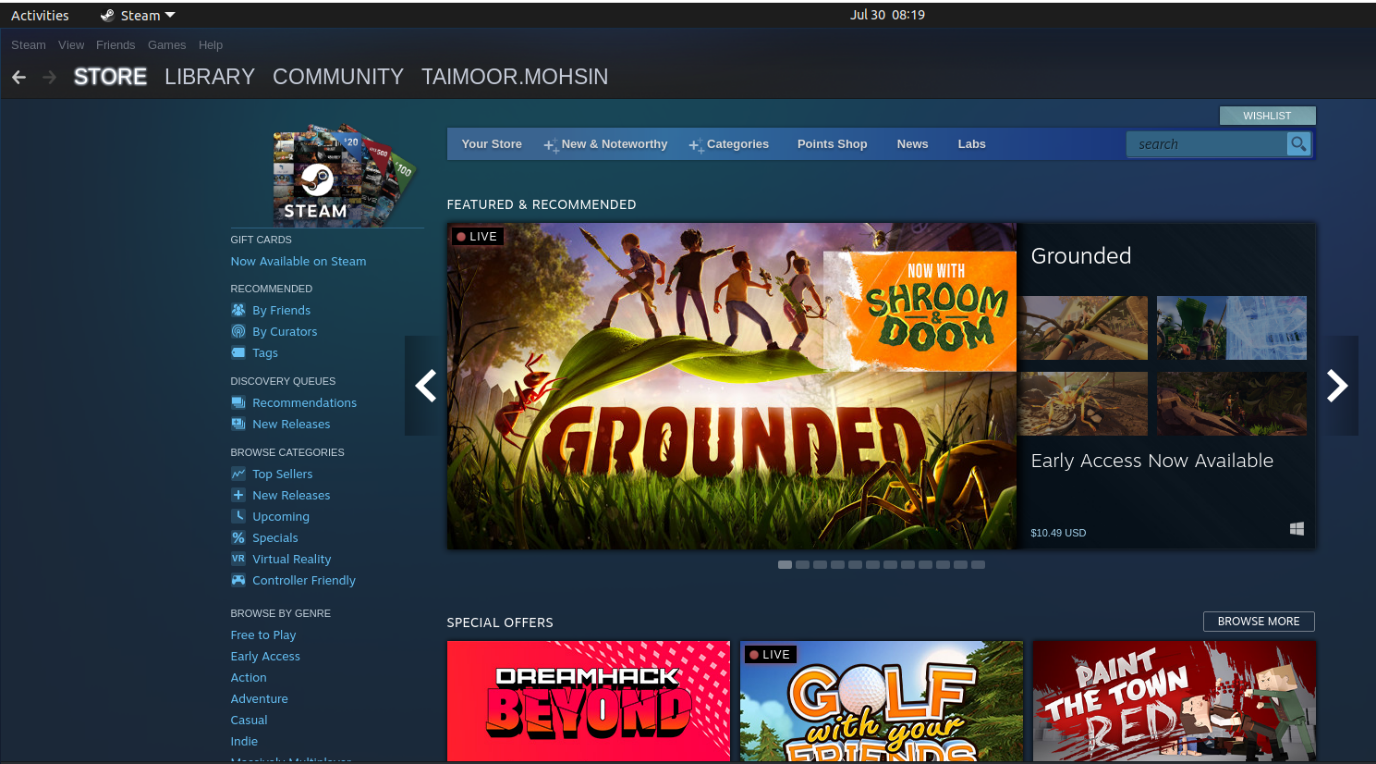Click the Windows platform icon on Grounded card
Viewport: 1376px width, 764px height.
[x=1297, y=528]
